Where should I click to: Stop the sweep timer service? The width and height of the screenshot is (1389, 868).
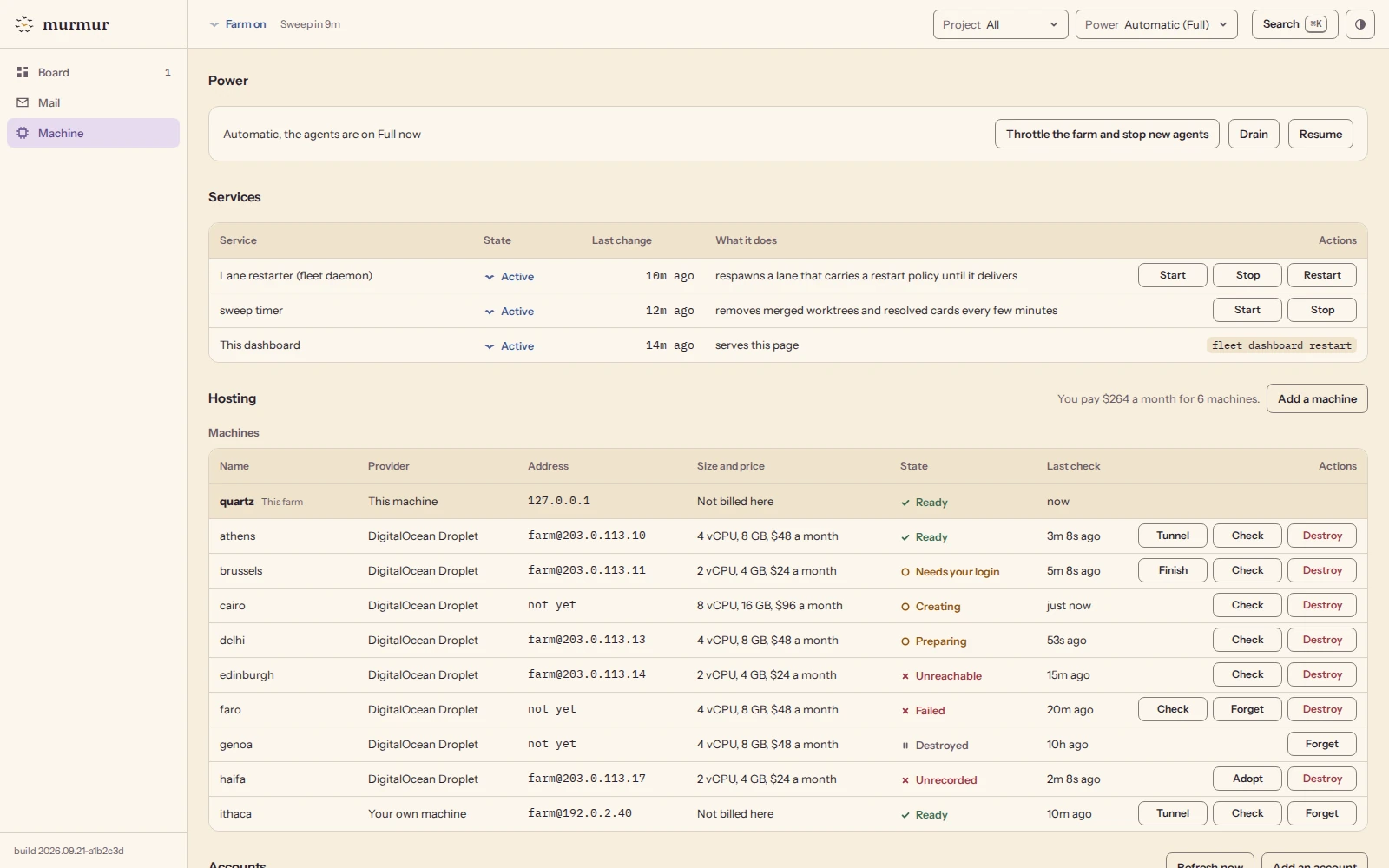point(1322,310)
